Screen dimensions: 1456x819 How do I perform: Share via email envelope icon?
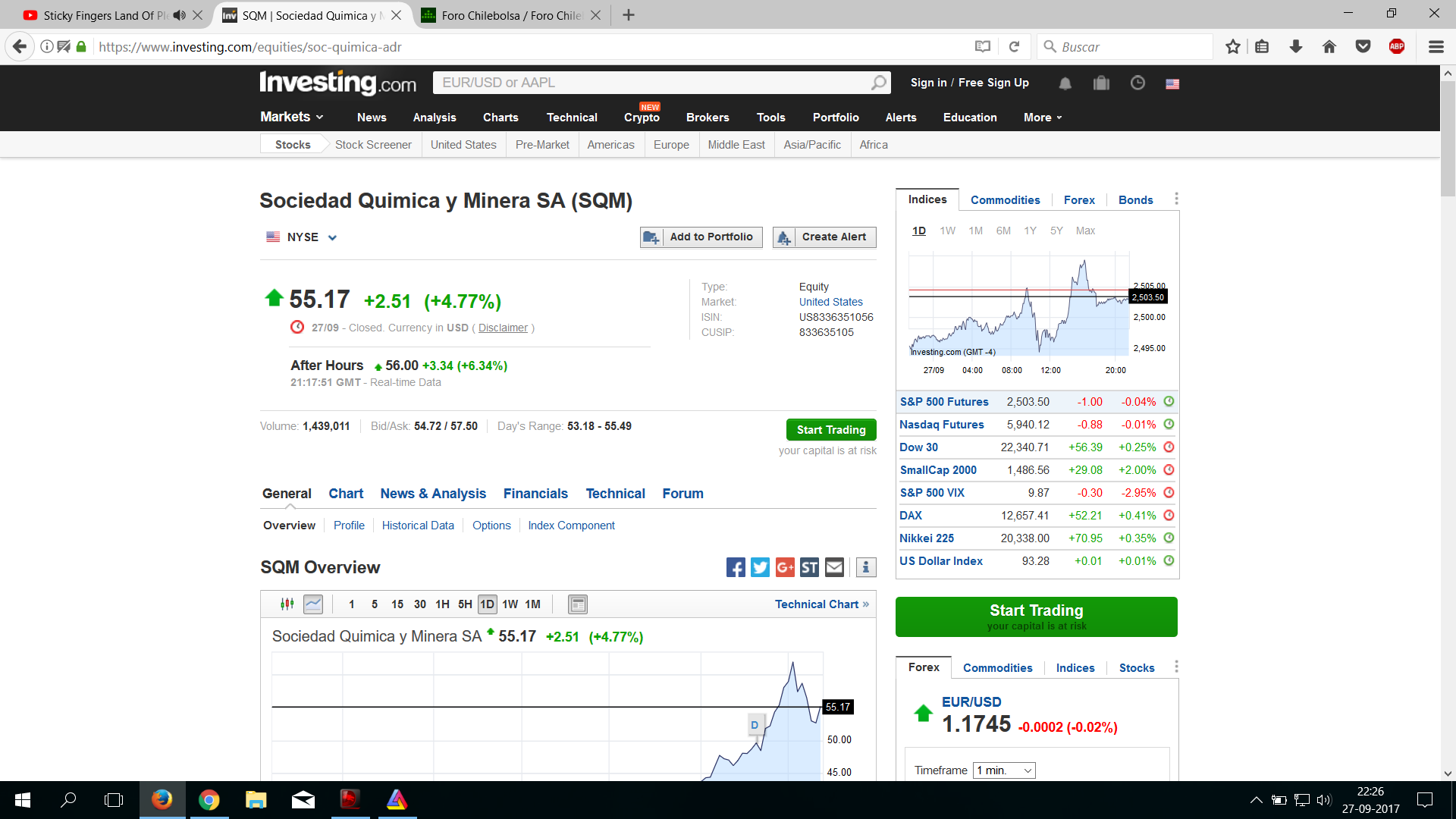[834, 567]
